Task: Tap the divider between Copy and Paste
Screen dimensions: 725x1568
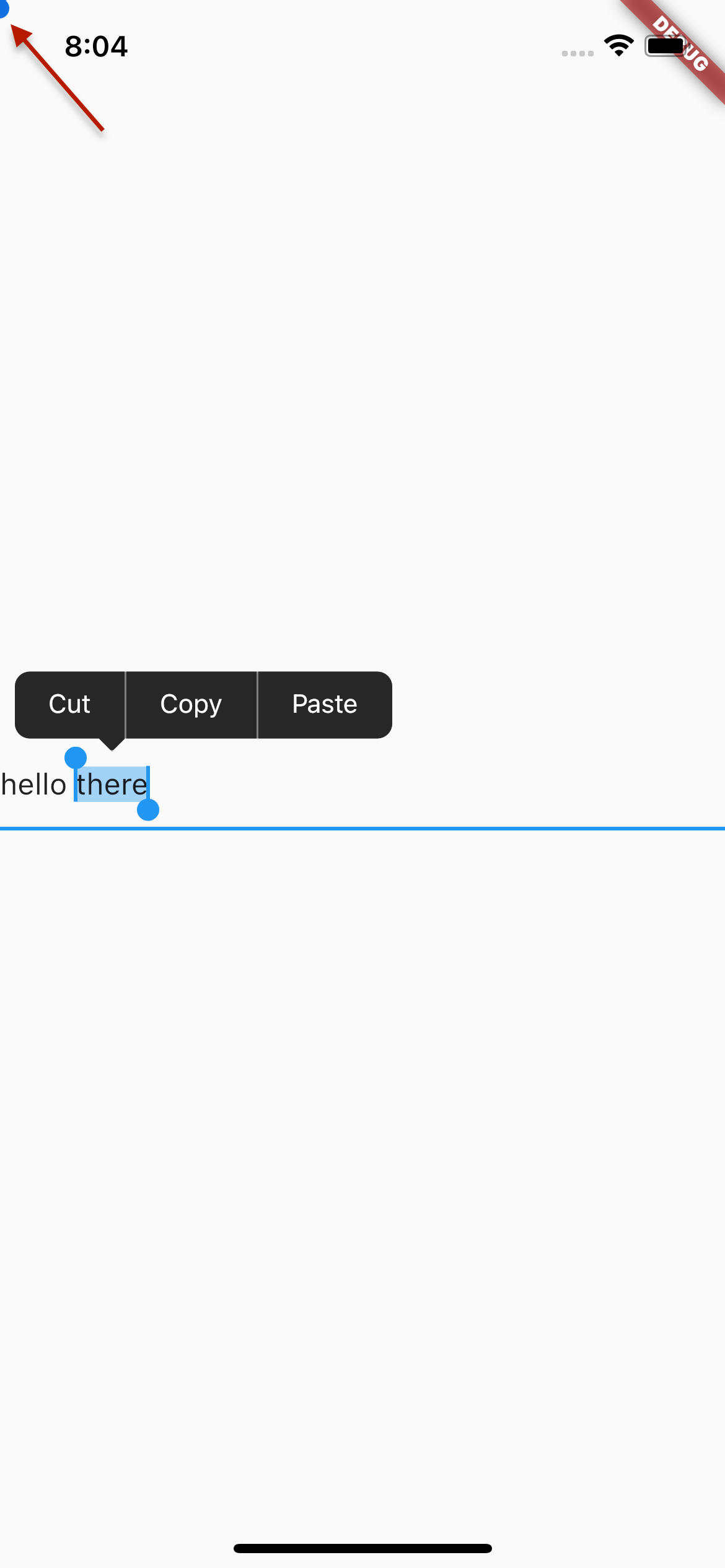Action: coord(257,704)
